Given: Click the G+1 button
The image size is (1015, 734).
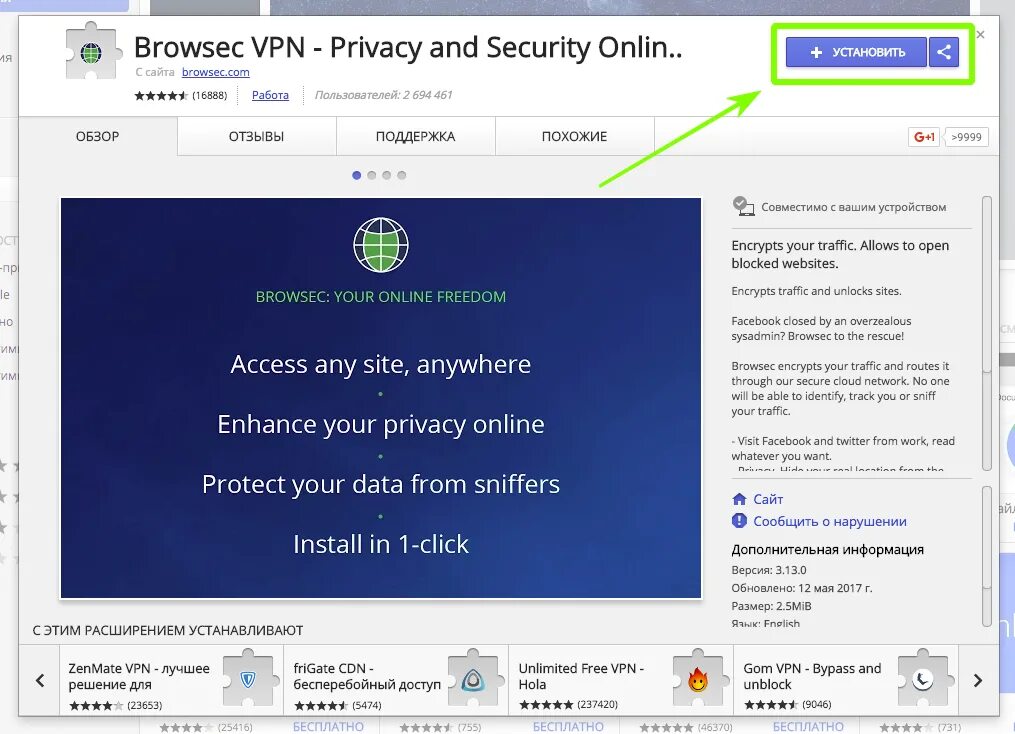Looking at the screenshot, I should (923, 137).
